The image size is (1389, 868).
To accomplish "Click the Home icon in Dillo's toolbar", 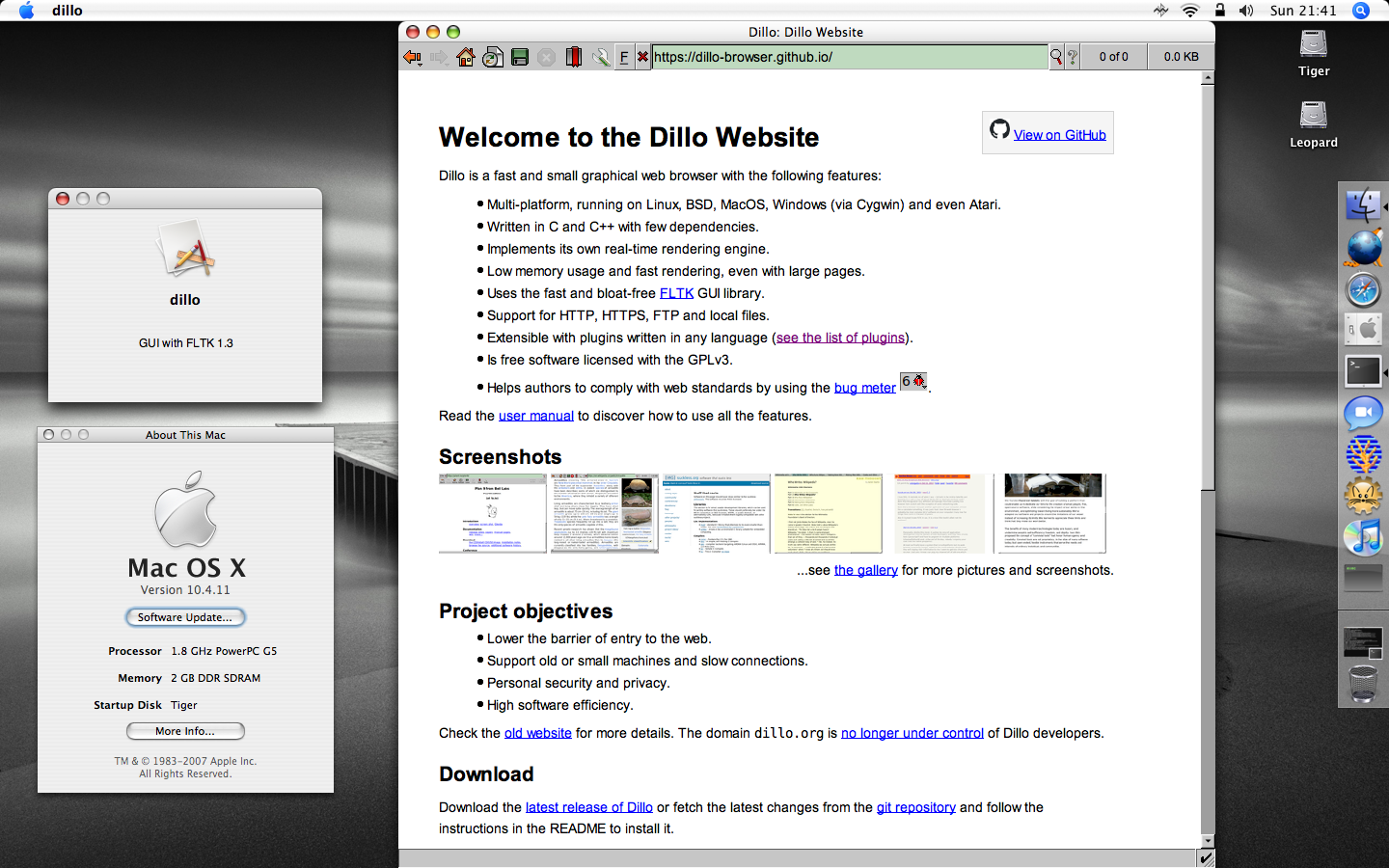I will tap(467, 56).
